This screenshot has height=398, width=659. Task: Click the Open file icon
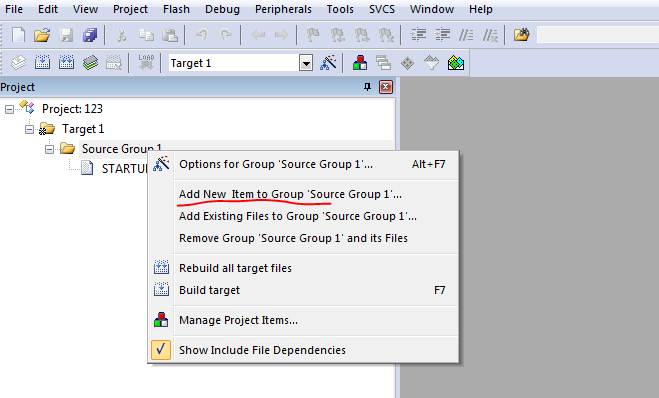coord(42,35)
